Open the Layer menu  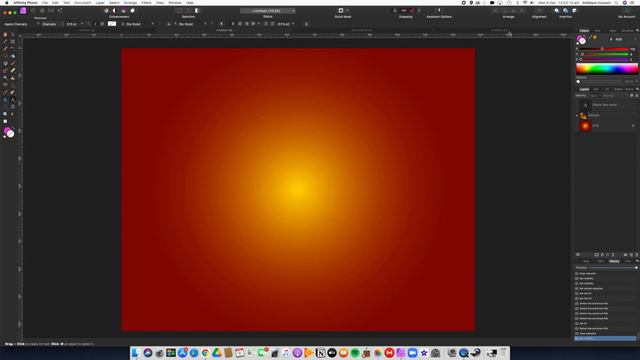click(100, 2)
